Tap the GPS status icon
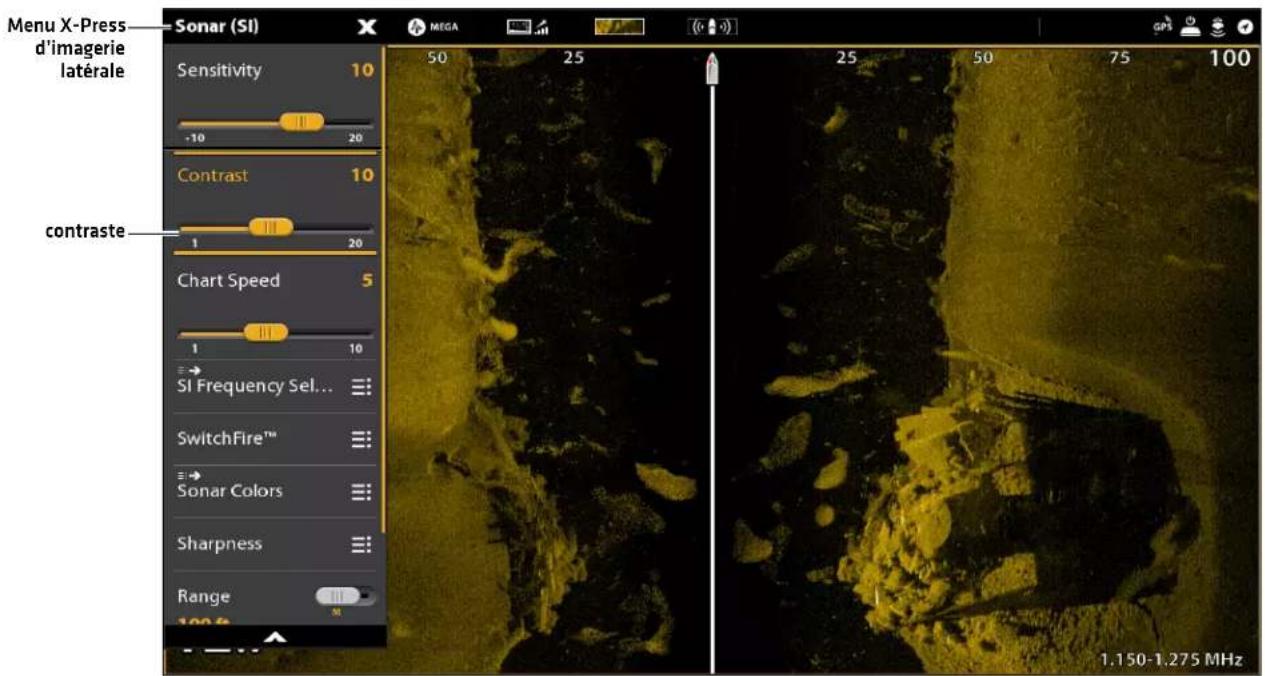Viewport: 1265px width, 676px height. (1162, 27)
